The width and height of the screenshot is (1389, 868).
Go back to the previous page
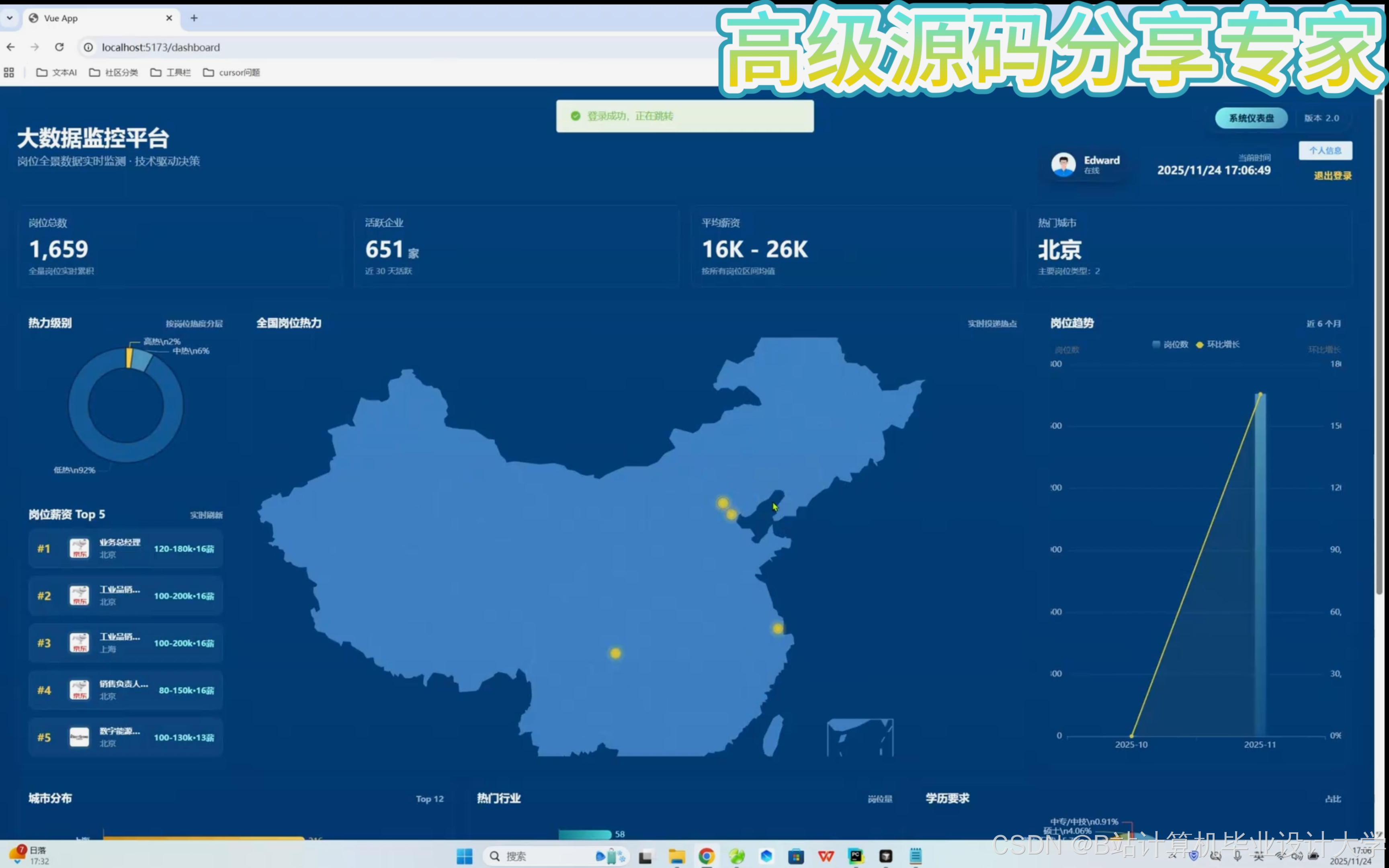(x=11, y=47)
